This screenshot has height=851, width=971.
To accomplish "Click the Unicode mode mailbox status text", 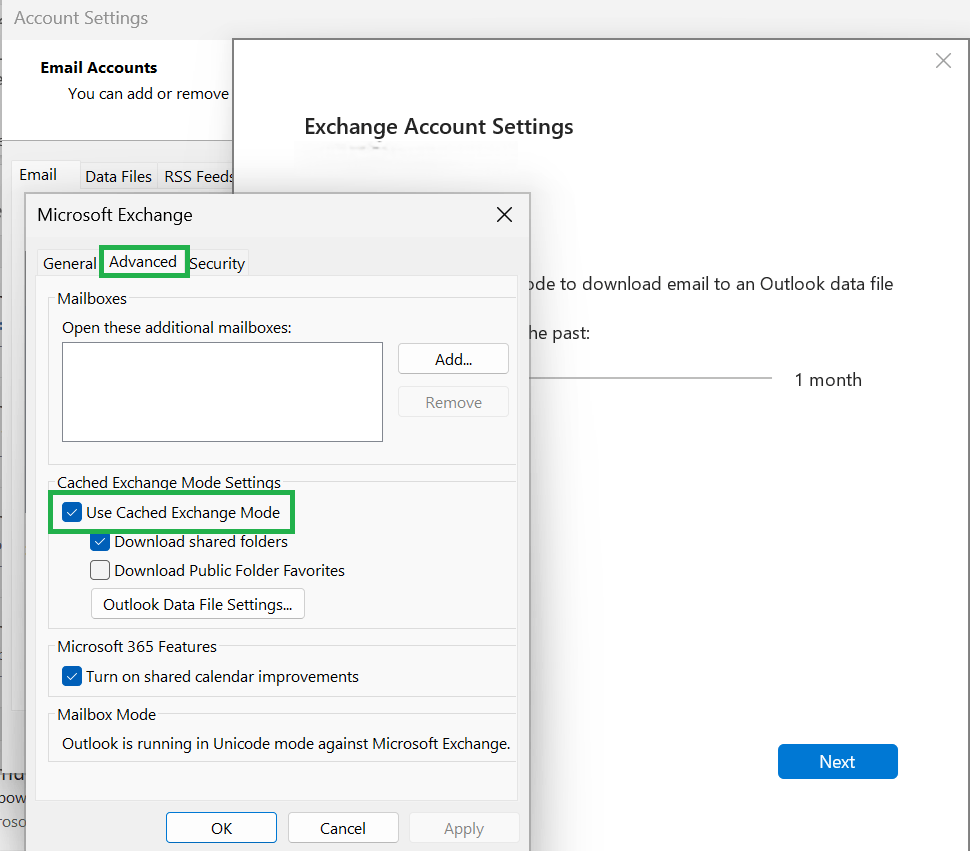I will coord(286,743).
